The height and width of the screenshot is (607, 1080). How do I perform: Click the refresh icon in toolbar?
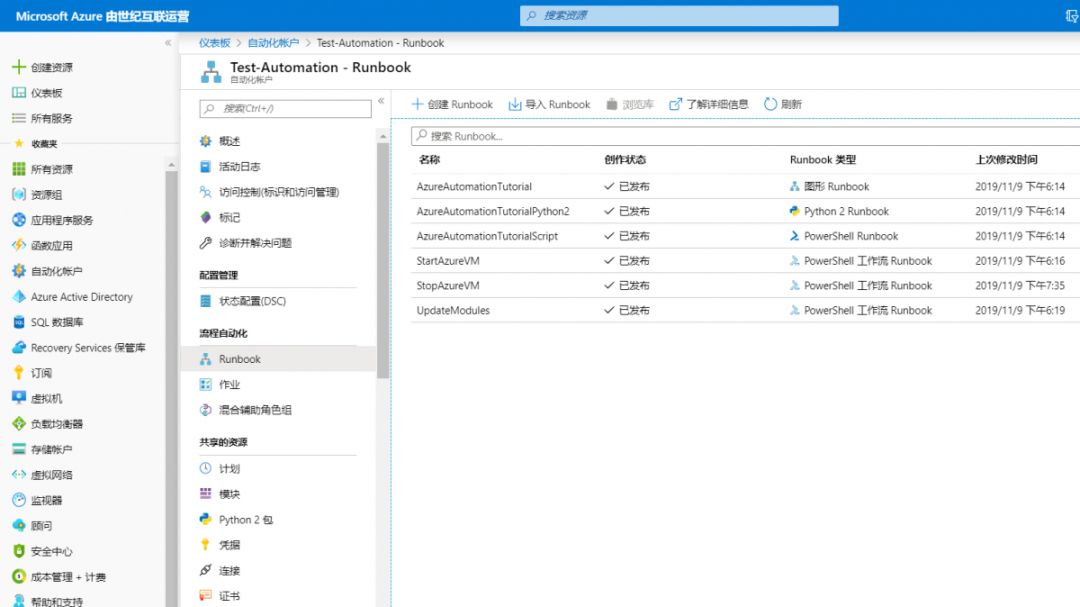coord(770,104)
